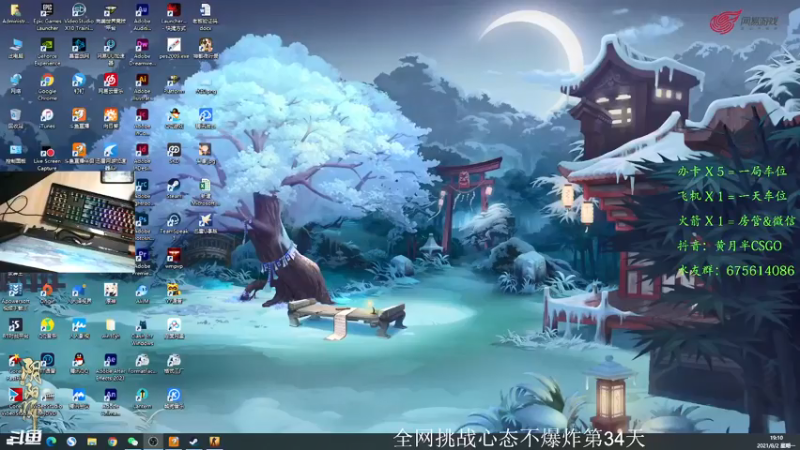Image resolution: width=800 pixels, height=450 pixels.
Task: Click the webcam keyboard overlay thumbnail
Action: coord(67,222)
